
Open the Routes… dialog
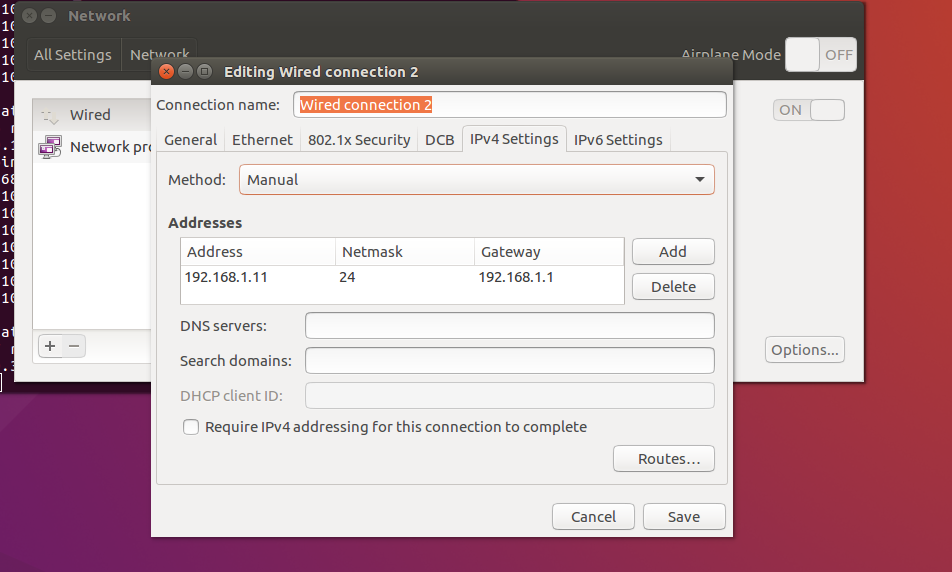click(x=664, y=458)
